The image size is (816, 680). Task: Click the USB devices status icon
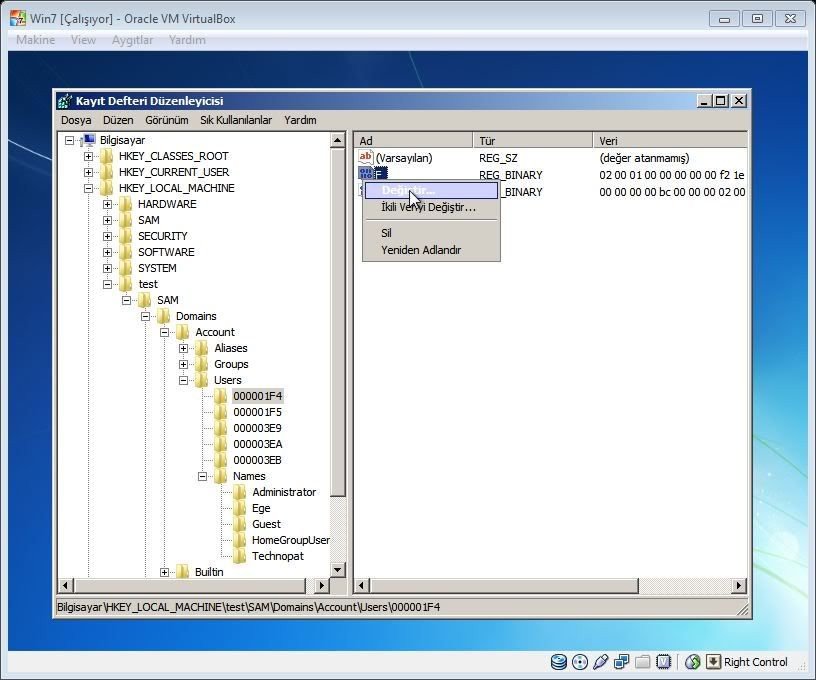click(601, 662)
